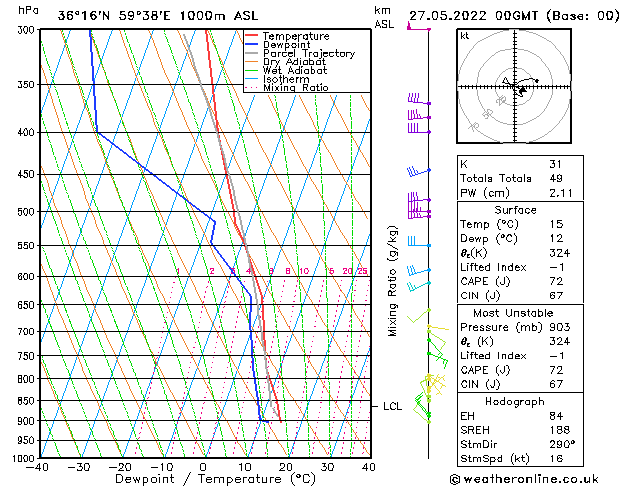Click the red Temperature legend line swatch
Screen dimensions: 629x486
[x=251, y=36]
